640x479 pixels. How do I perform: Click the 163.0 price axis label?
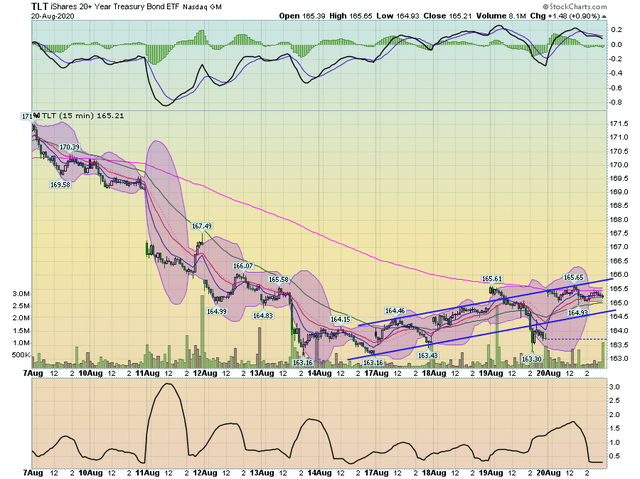pyautogui.click(x=618, y=359)
